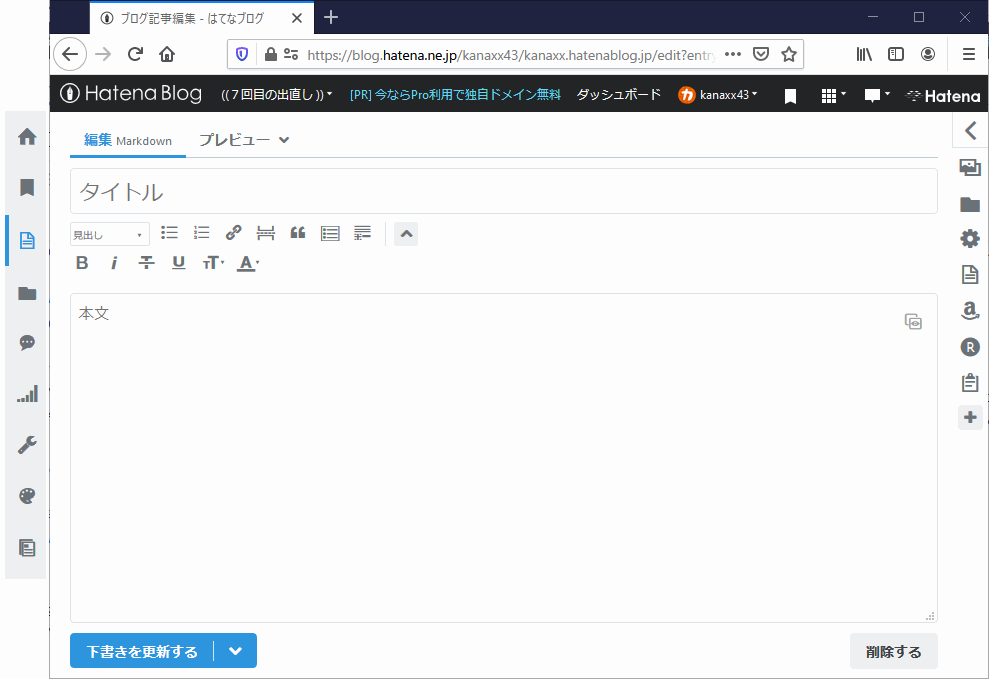
Task: Select the document entries icon in left sidebar
Action: point(27,240)
